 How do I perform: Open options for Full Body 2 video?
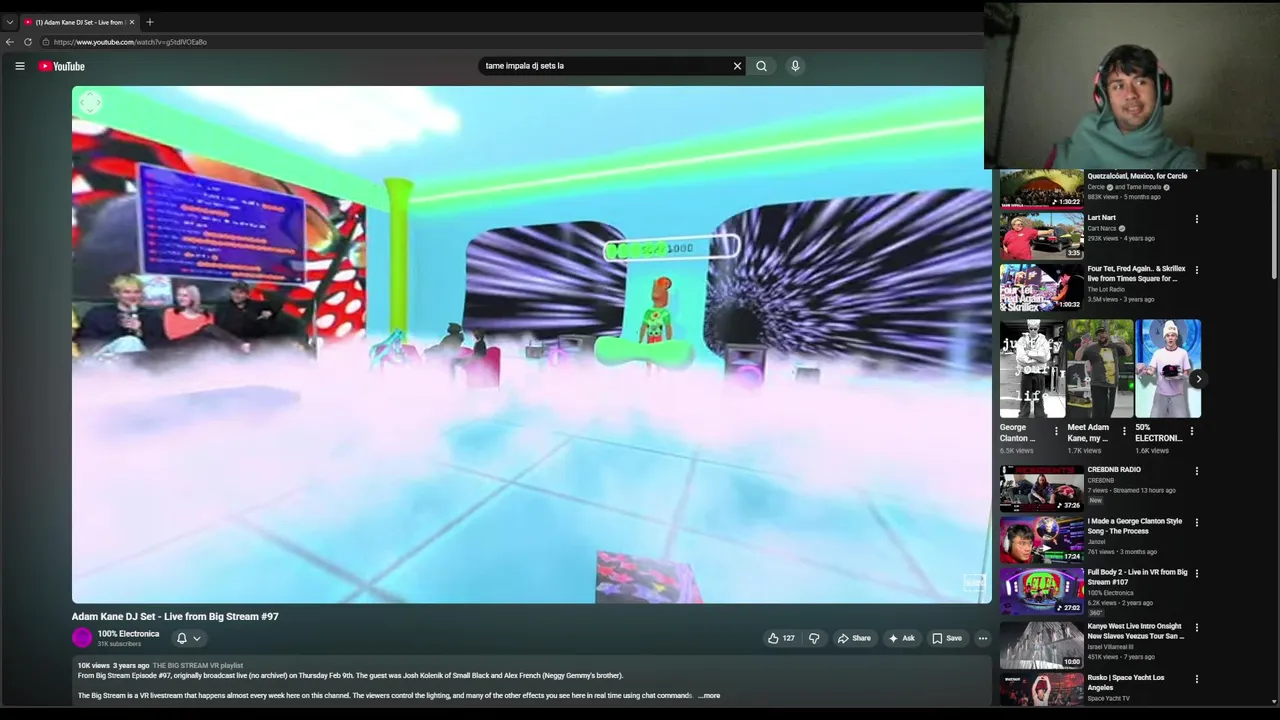pyautogui.click(x=1197, y=573)
